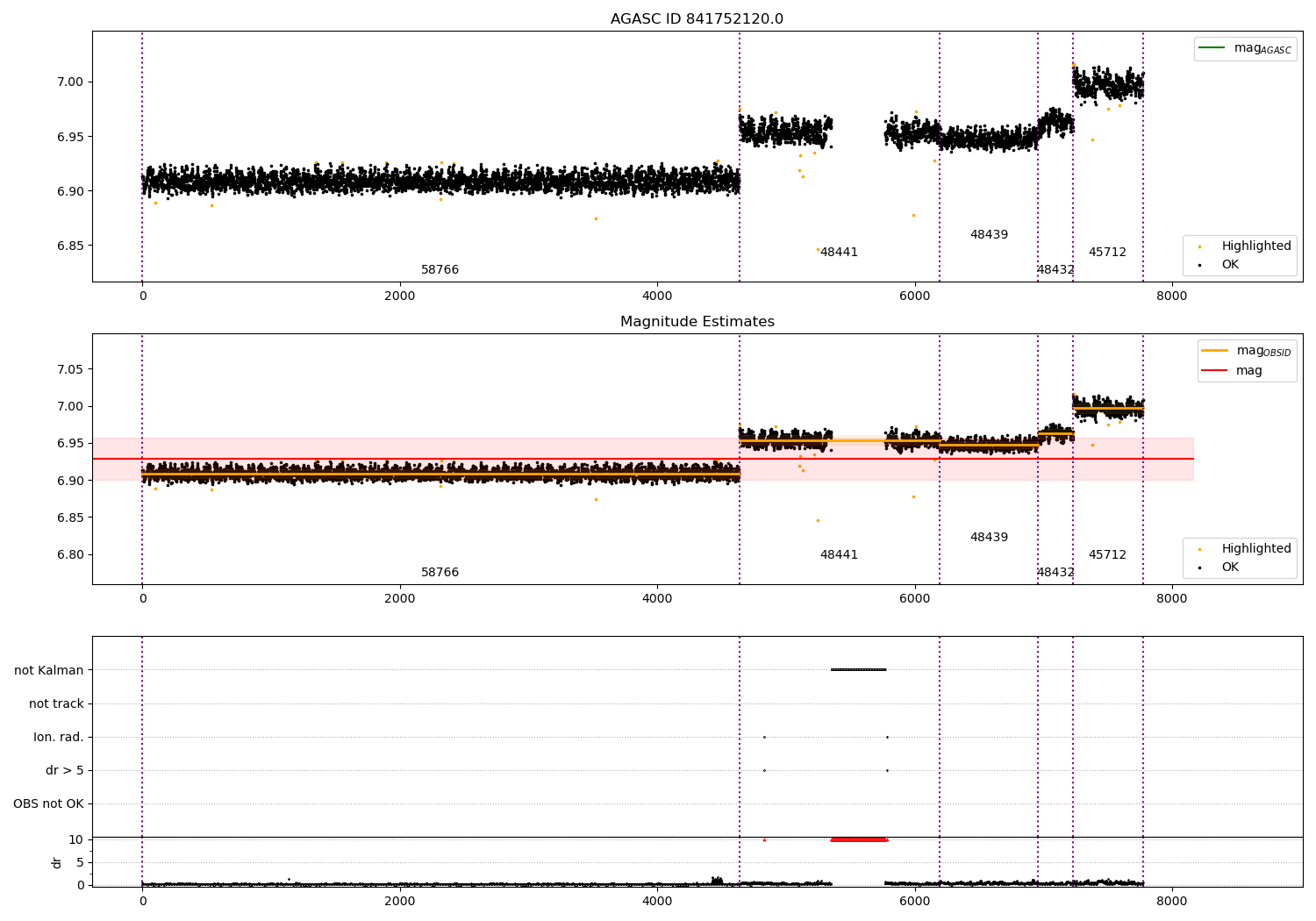Click the 'OBS not OK' axis label
This screenshot has width=1316, height=921.
click(48, 804)
